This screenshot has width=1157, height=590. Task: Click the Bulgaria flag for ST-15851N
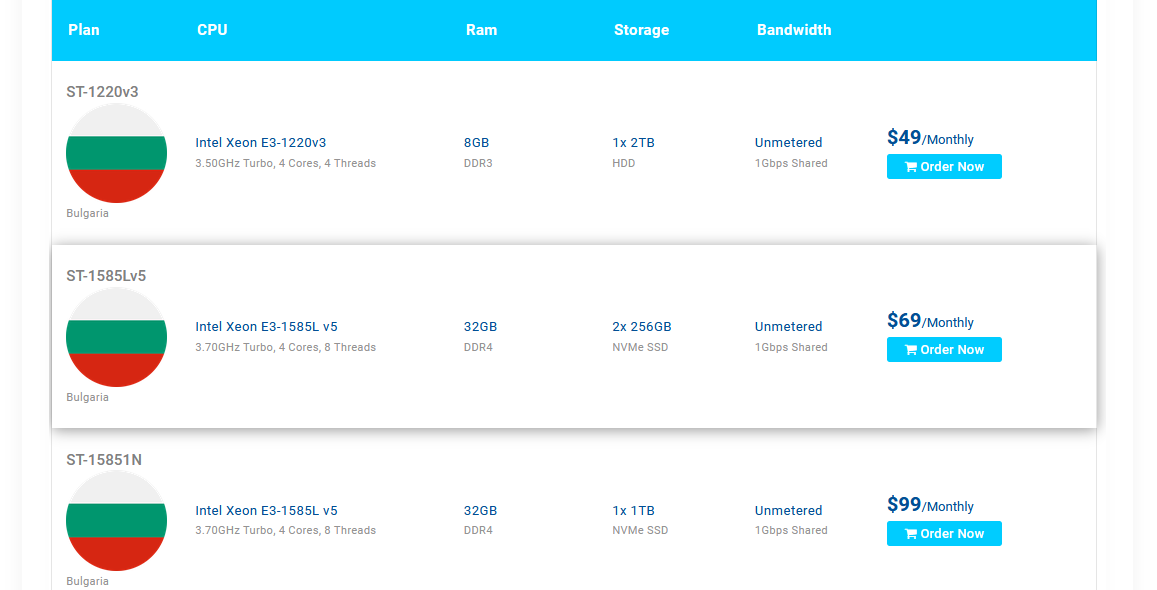116,521
